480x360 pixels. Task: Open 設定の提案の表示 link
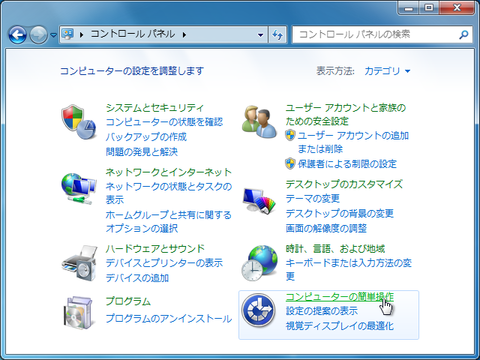[322, 311]
